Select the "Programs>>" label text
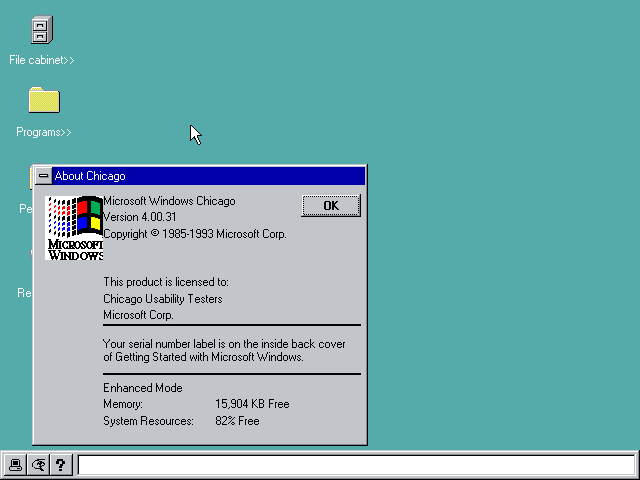Image resolution: width=640 pixels, height=480 pixels. [44, 132]
